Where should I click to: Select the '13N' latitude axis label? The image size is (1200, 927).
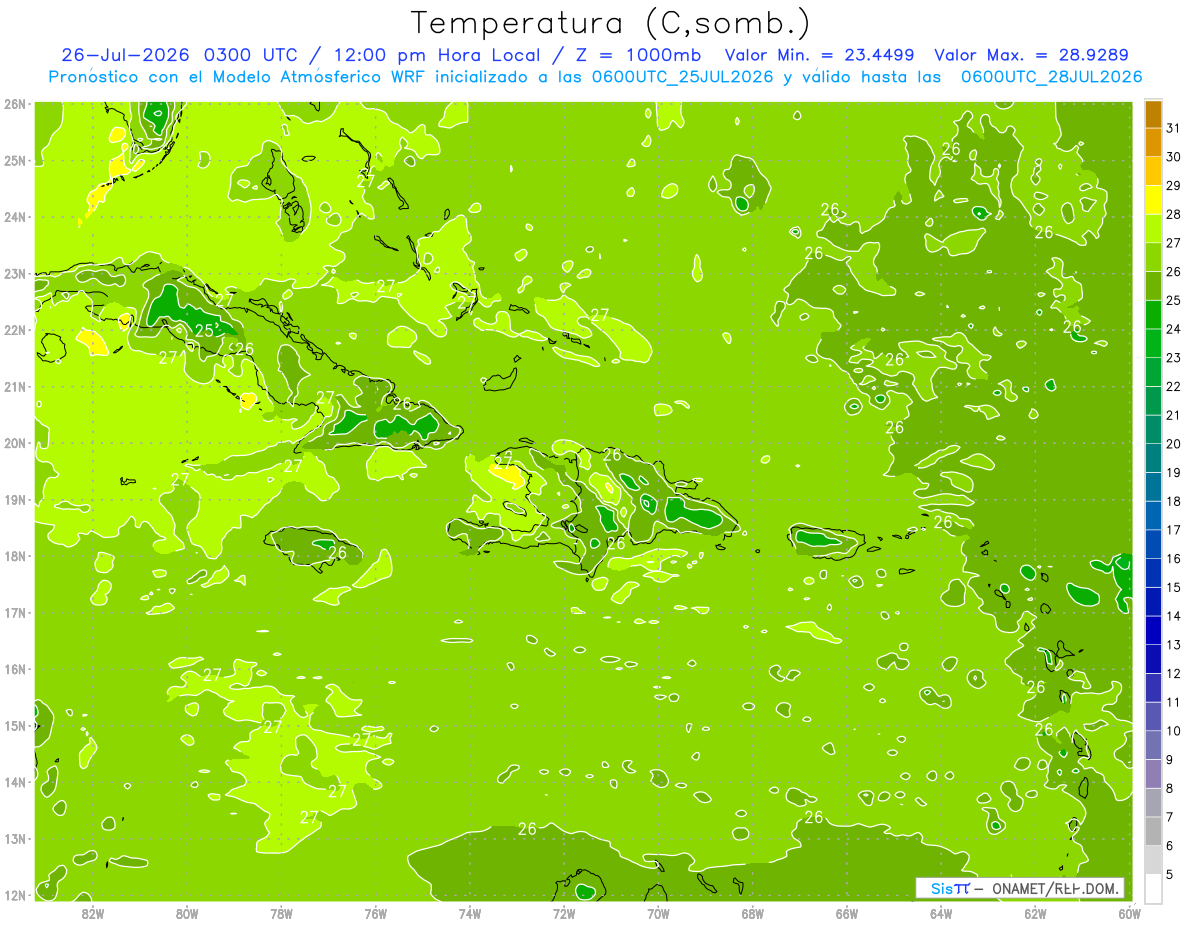pyautogui.click(x=13, y=839)
